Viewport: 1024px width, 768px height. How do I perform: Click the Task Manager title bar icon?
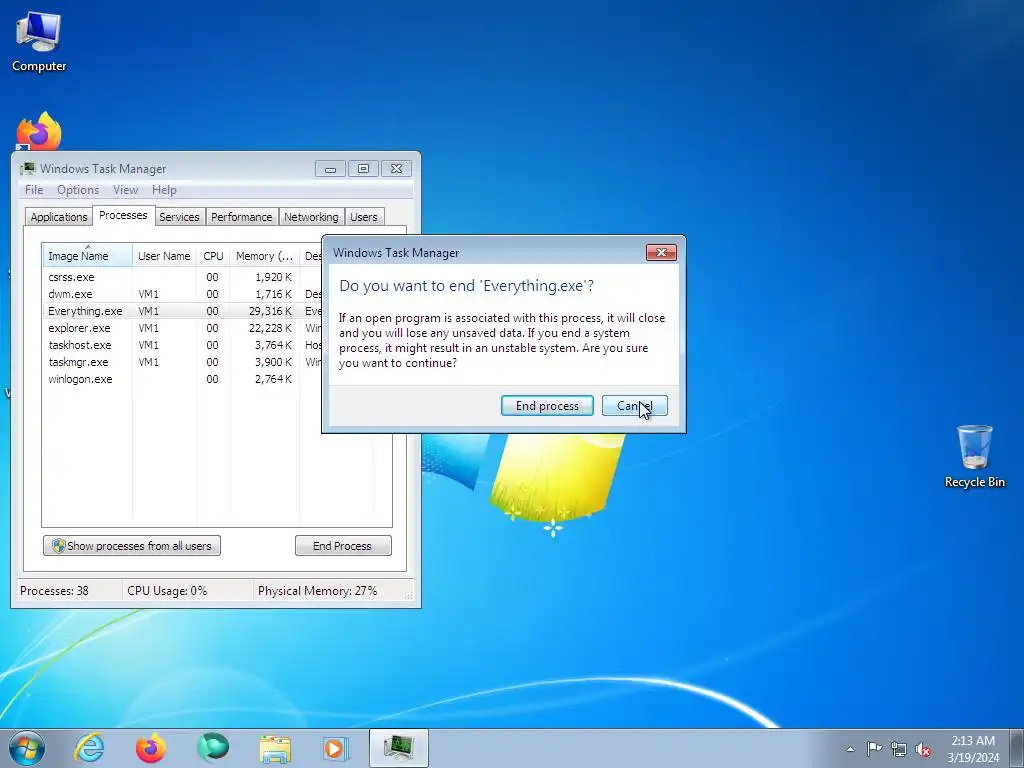pyautogui.click(x=27, y=168)
